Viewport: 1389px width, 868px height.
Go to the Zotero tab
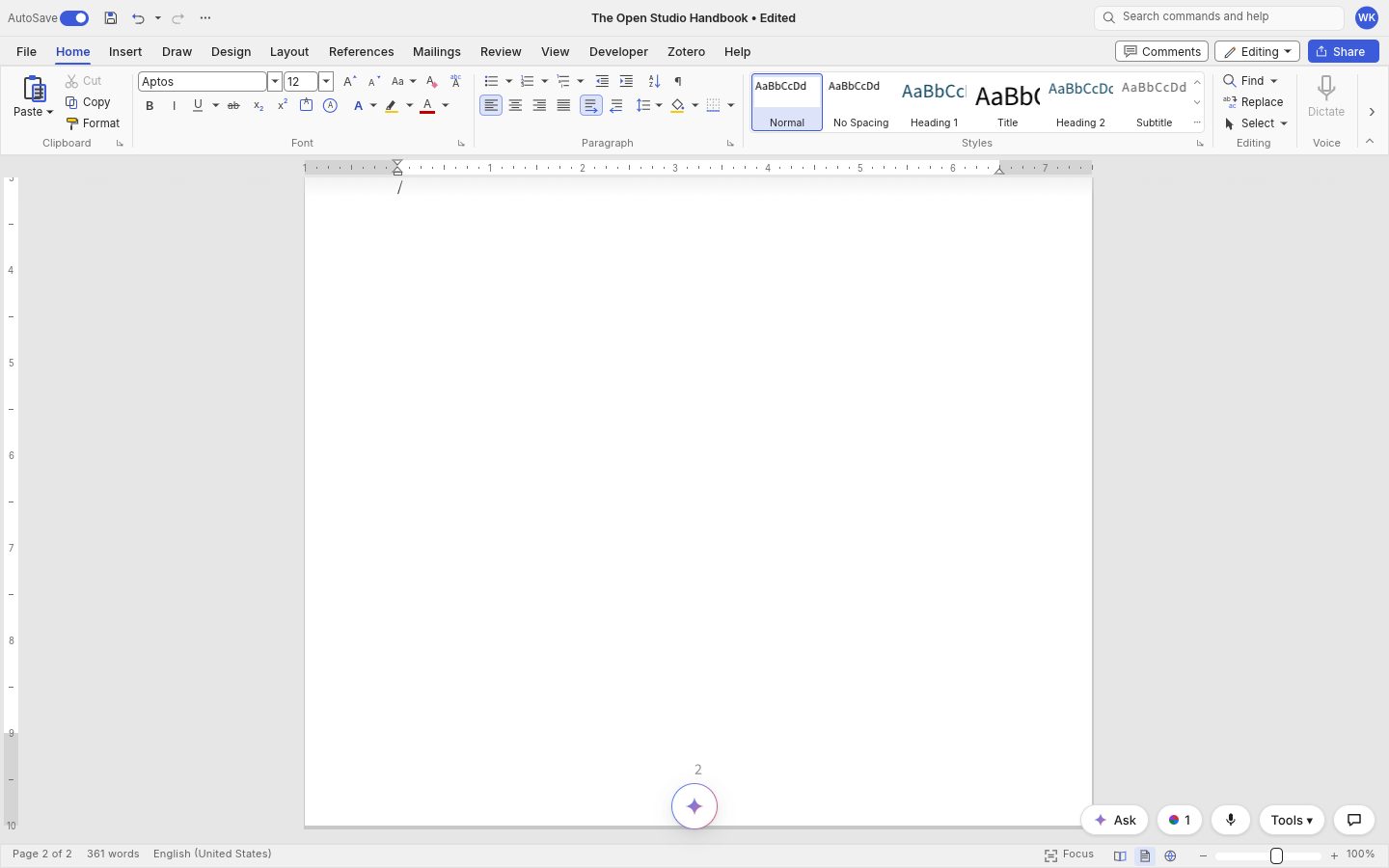686,52
